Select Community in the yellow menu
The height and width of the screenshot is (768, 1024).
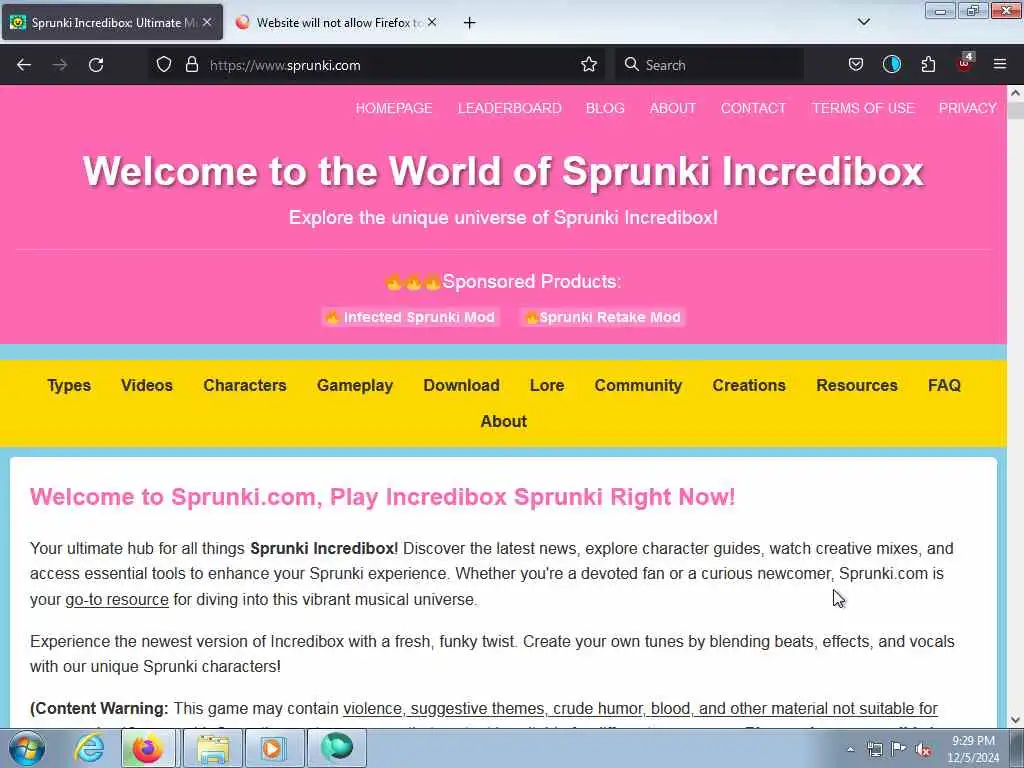point(638,385)
